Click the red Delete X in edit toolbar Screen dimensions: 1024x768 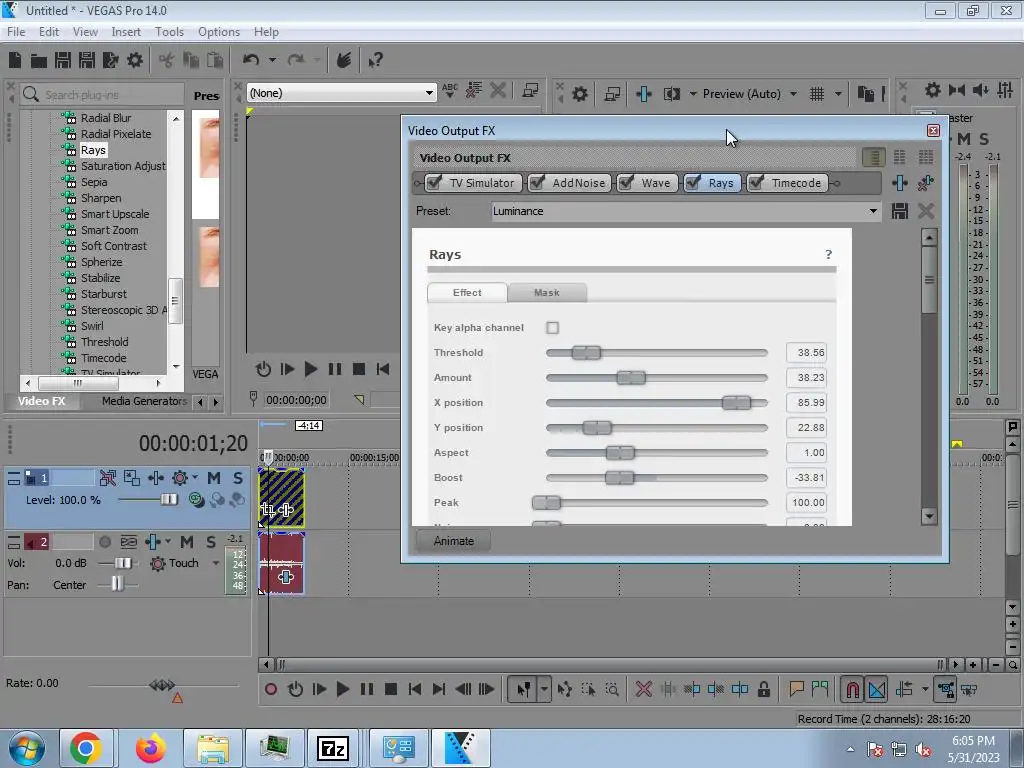tap(643, 689)
